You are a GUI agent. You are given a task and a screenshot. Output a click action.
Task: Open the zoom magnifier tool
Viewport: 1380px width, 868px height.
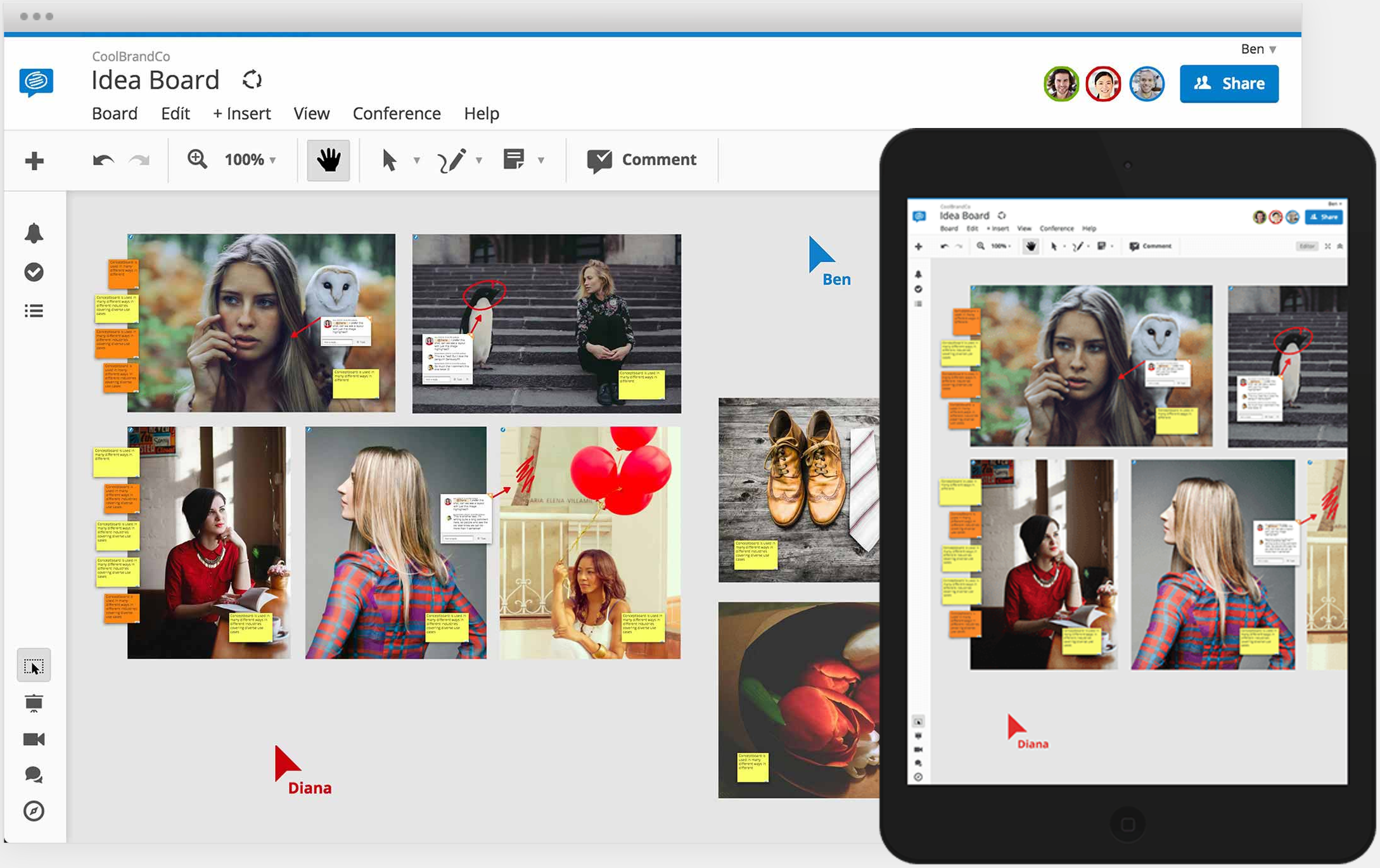pyautogui.click(x=197, y=160)
